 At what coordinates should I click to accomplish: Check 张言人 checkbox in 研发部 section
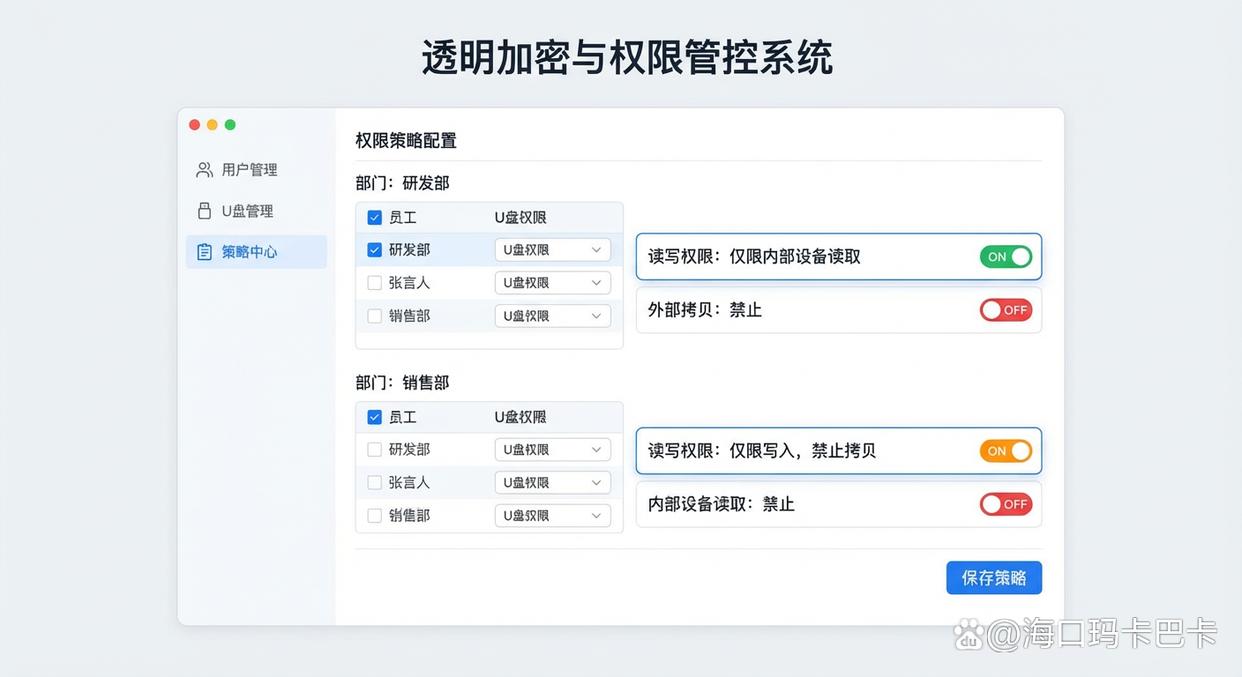(x=374, y=282)
